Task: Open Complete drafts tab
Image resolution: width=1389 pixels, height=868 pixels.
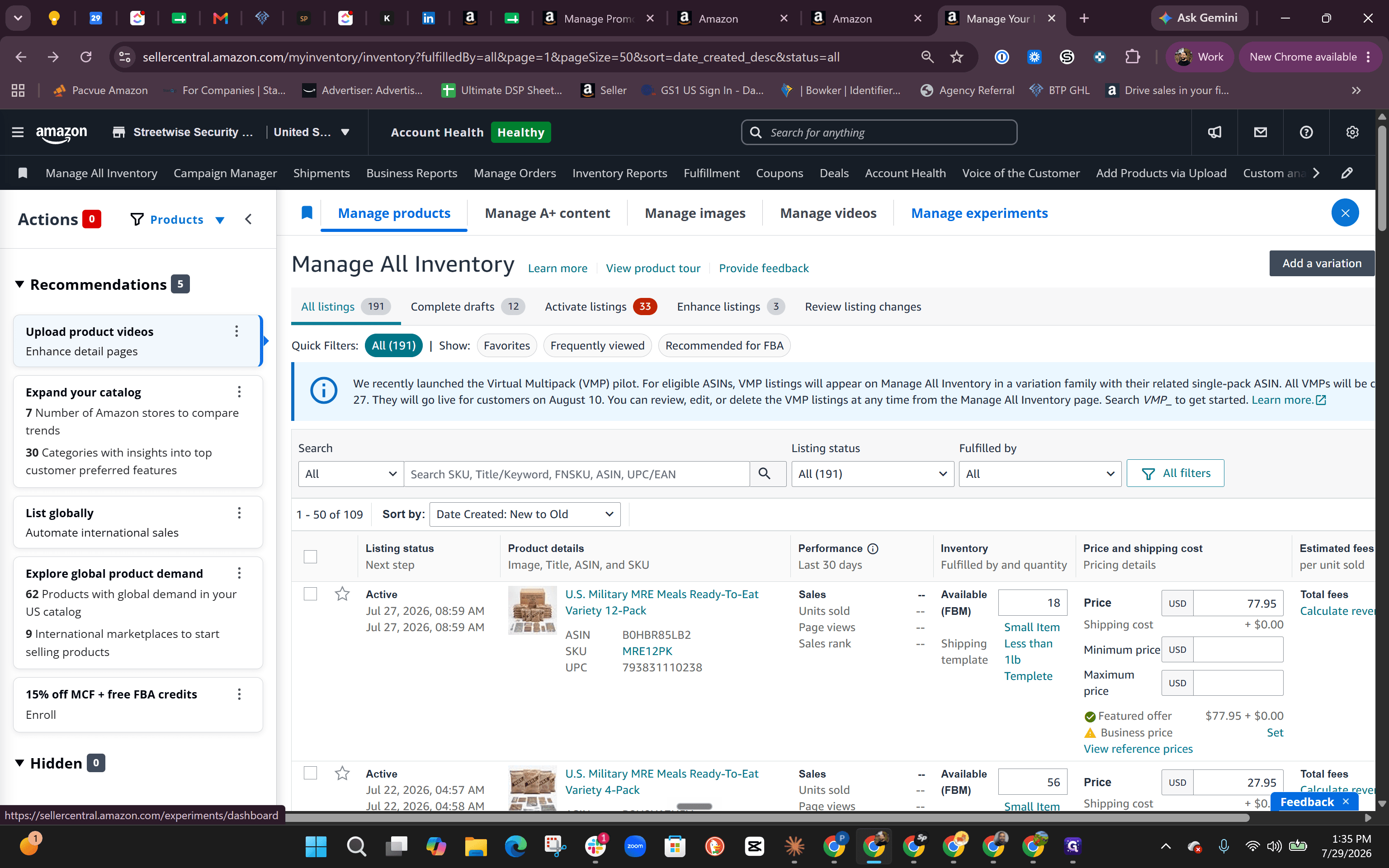Action: (x=468, y=307)
